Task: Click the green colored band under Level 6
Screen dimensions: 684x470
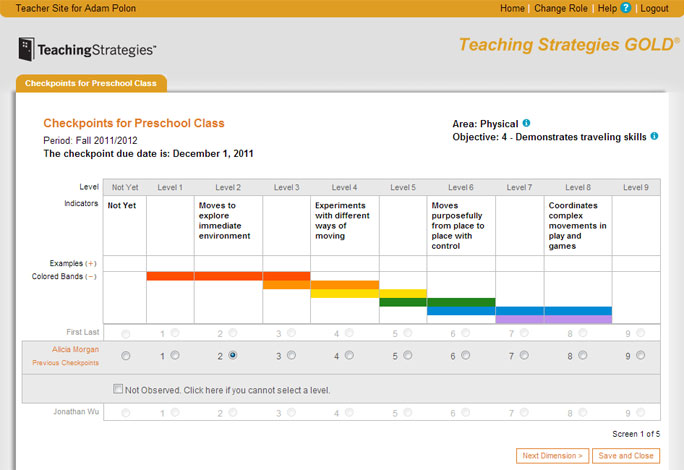Action: (461, 302)
